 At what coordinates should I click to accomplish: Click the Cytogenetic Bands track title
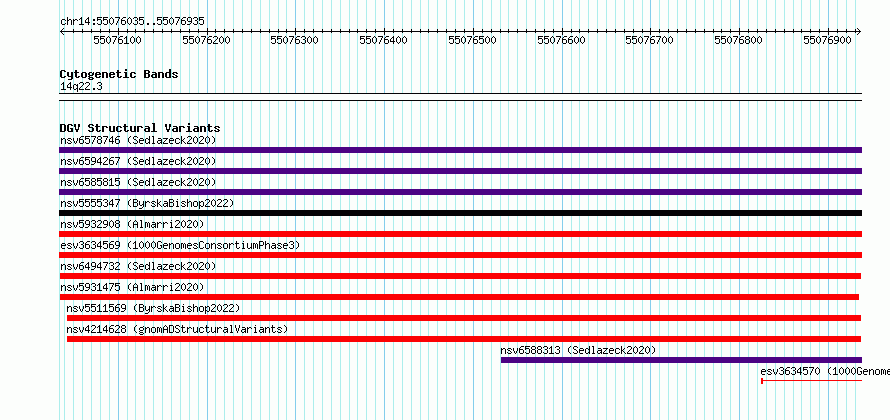(119, 74)
